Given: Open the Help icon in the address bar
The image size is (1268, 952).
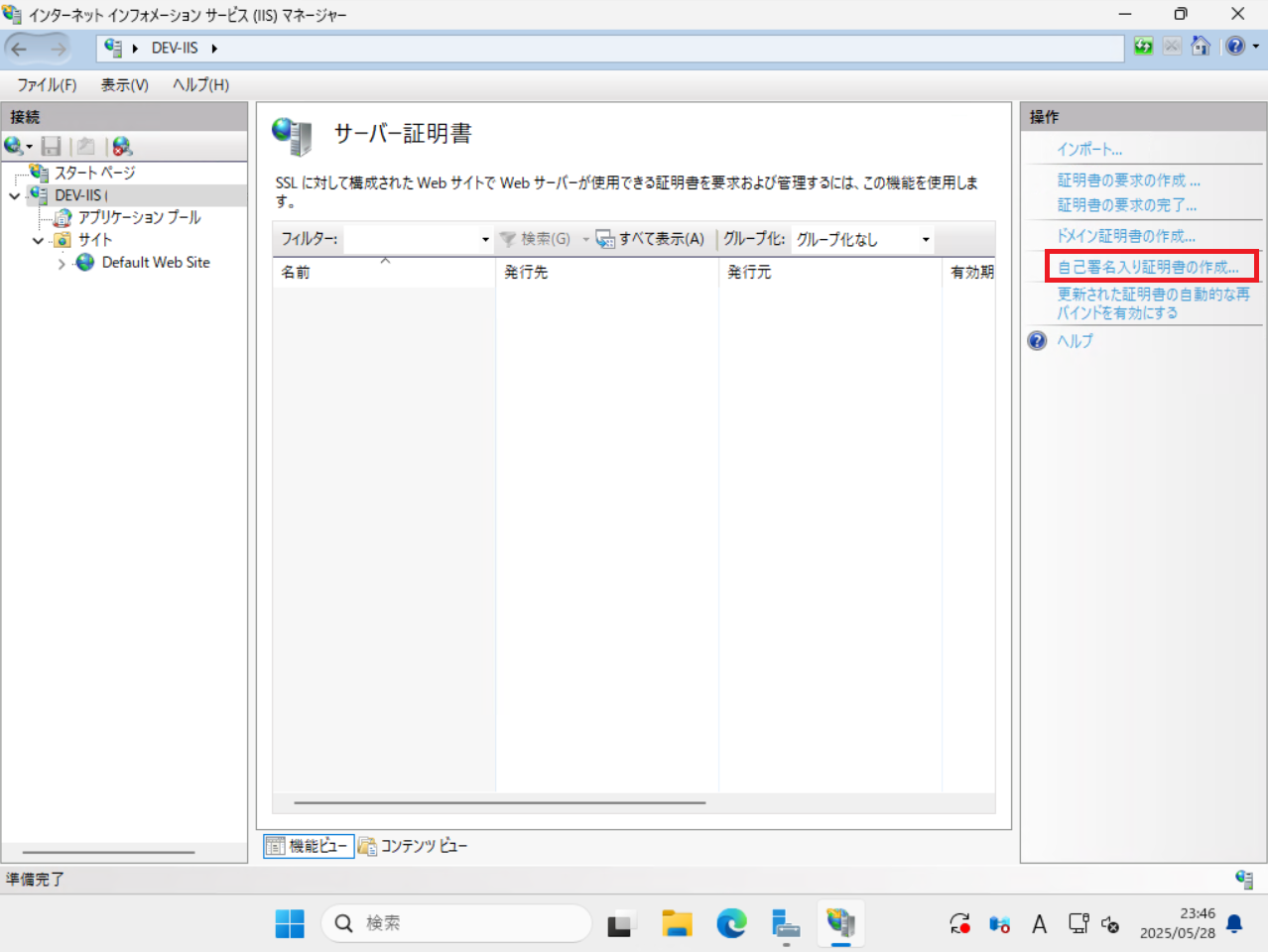Looking at the screenshot, I should [x=1234, y=46].
